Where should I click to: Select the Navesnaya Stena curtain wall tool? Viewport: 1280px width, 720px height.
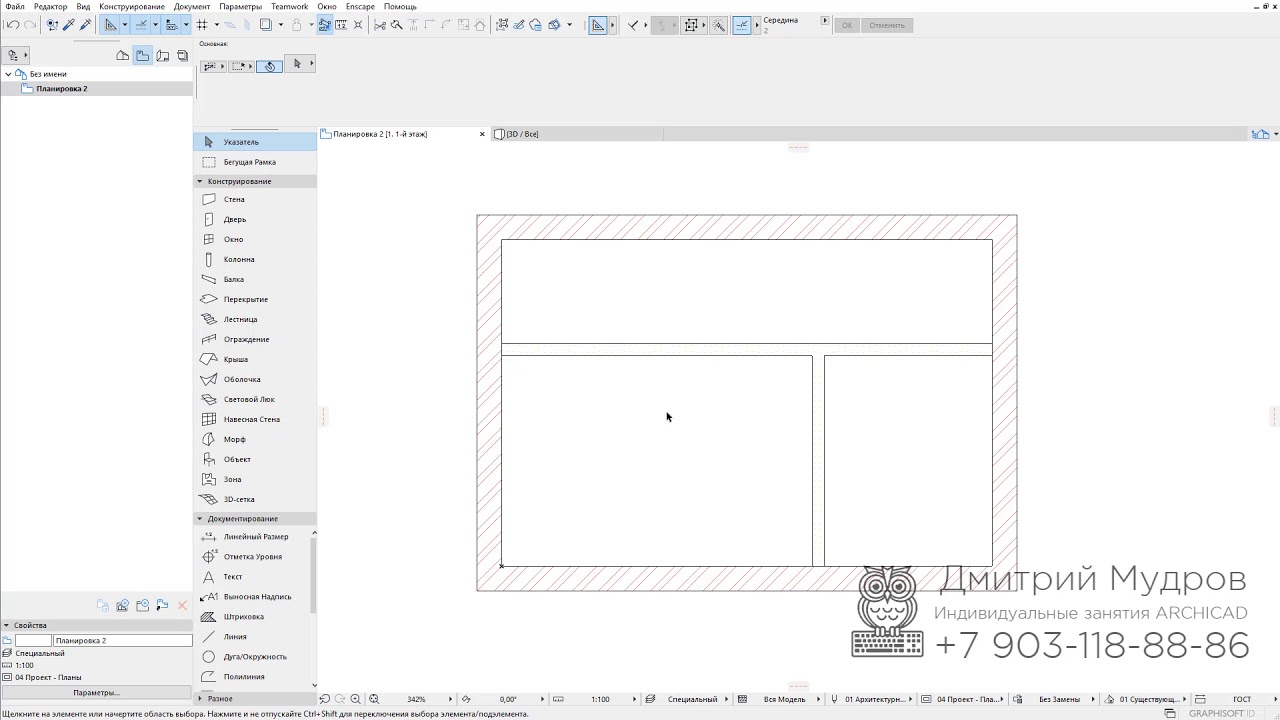click(255, 419)
